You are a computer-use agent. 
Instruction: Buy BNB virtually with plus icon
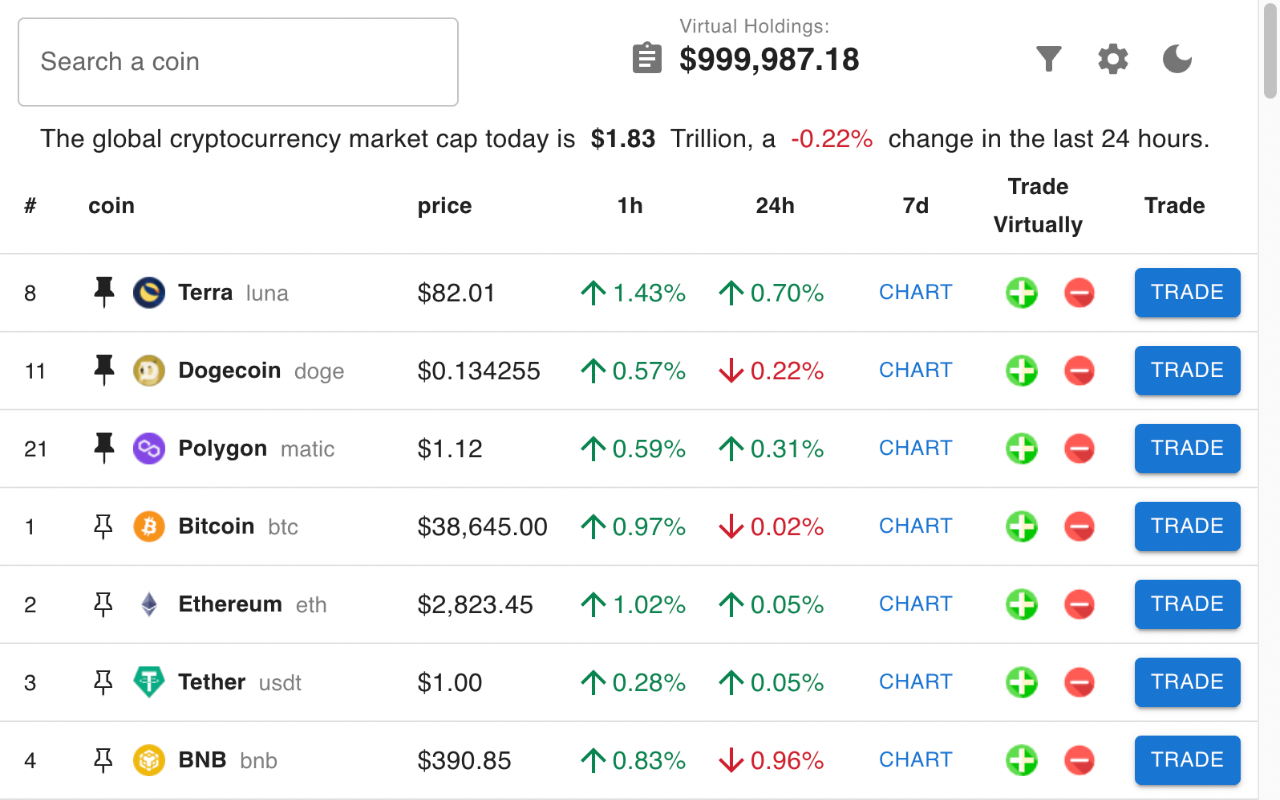(1021, 761)
